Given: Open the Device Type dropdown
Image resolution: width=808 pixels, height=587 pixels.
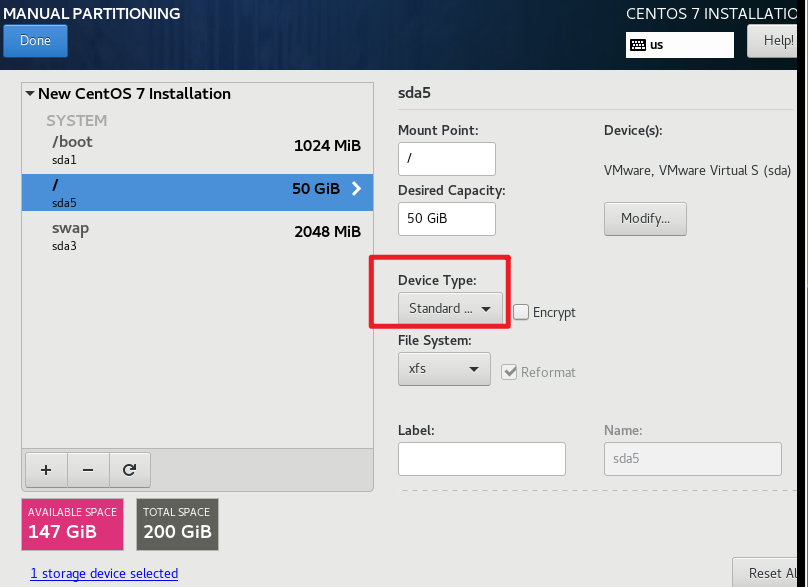Looking at the screenshot, I should coord(450,308).
